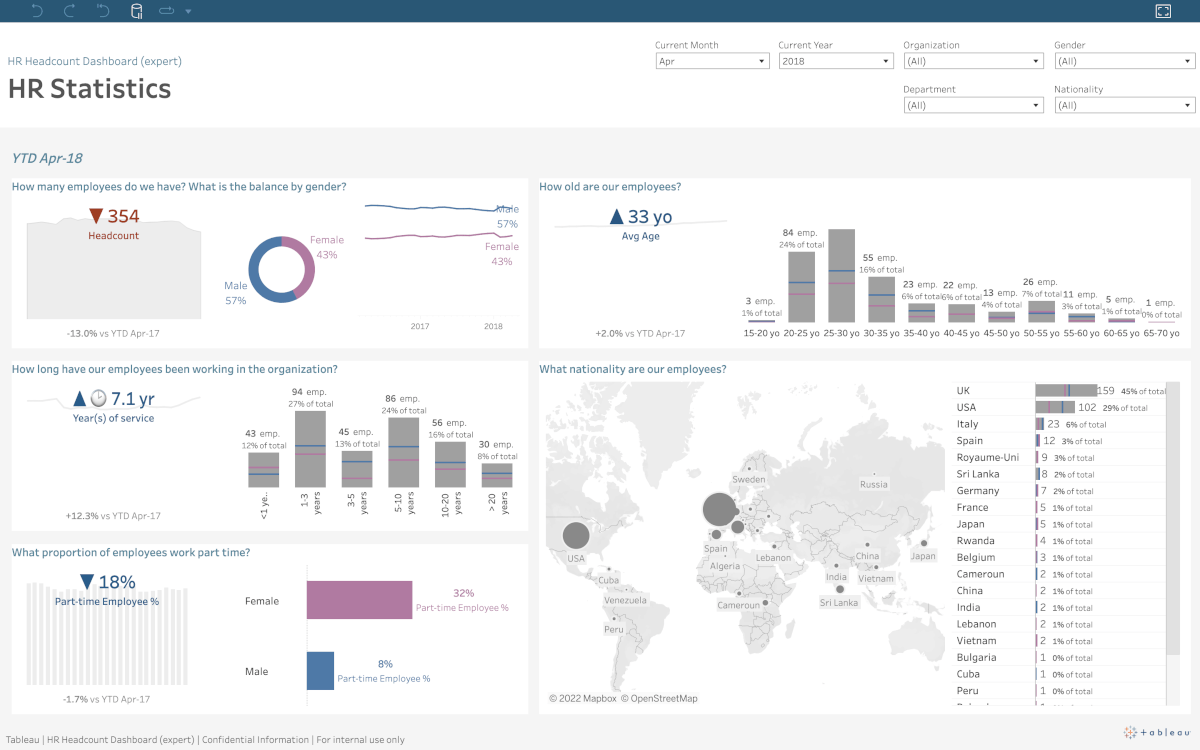This screenshot has width=1200, height=750.
Task: Open the Department filter dropdown
Action: 972,105
